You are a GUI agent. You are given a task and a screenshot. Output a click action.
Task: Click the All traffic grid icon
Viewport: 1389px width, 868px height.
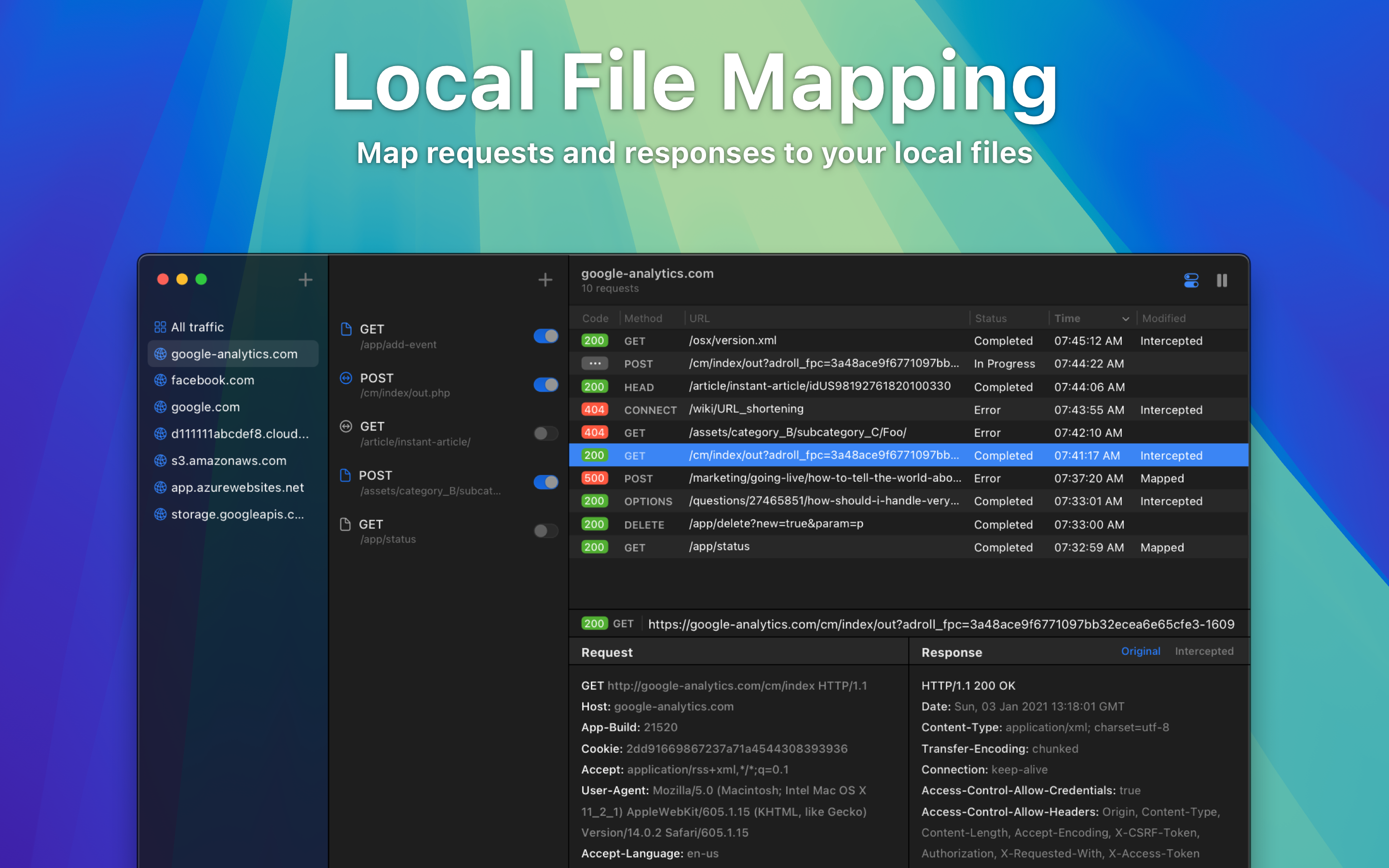[160, 326]
